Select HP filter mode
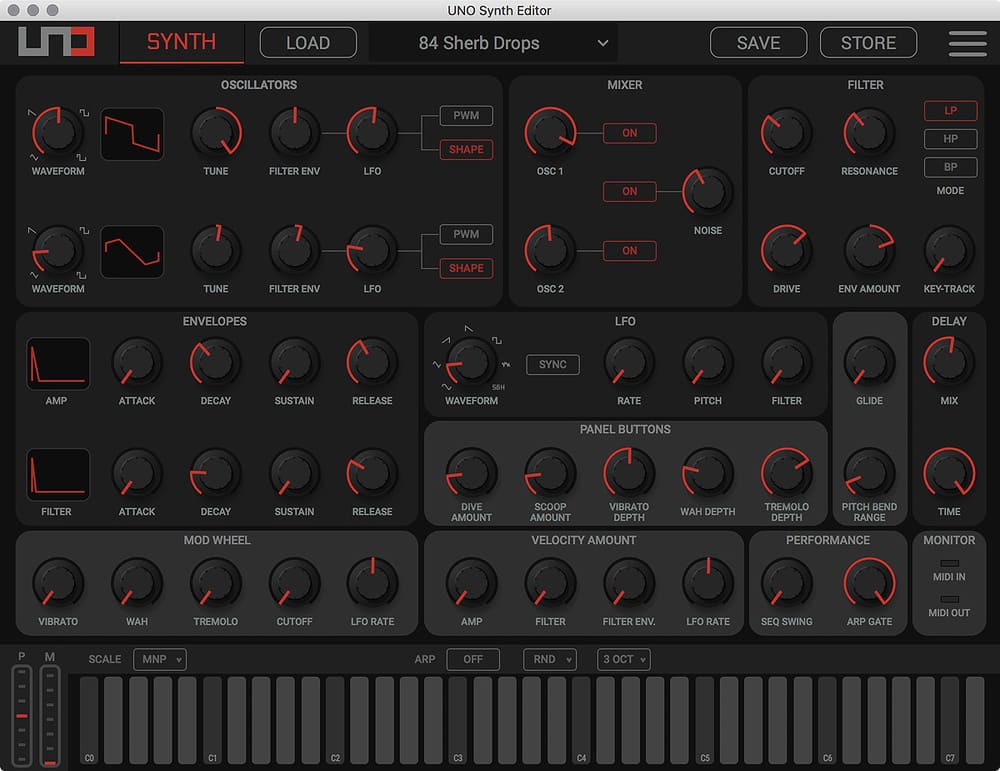The image size is (1000, 771). click(x=950, y=138)
